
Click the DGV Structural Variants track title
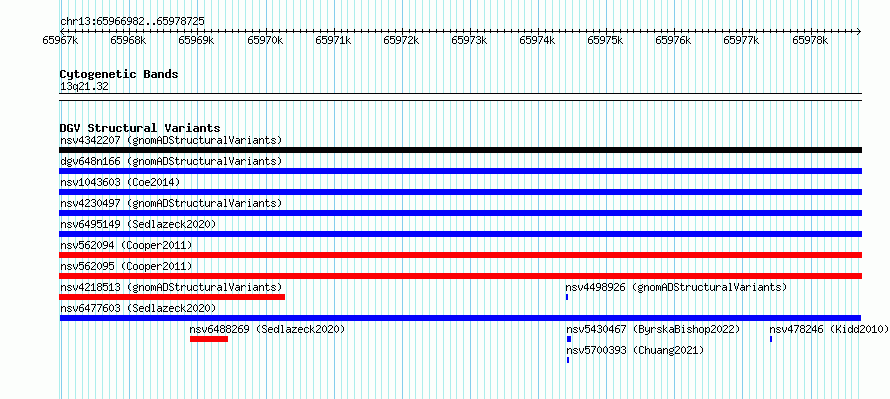140,128
